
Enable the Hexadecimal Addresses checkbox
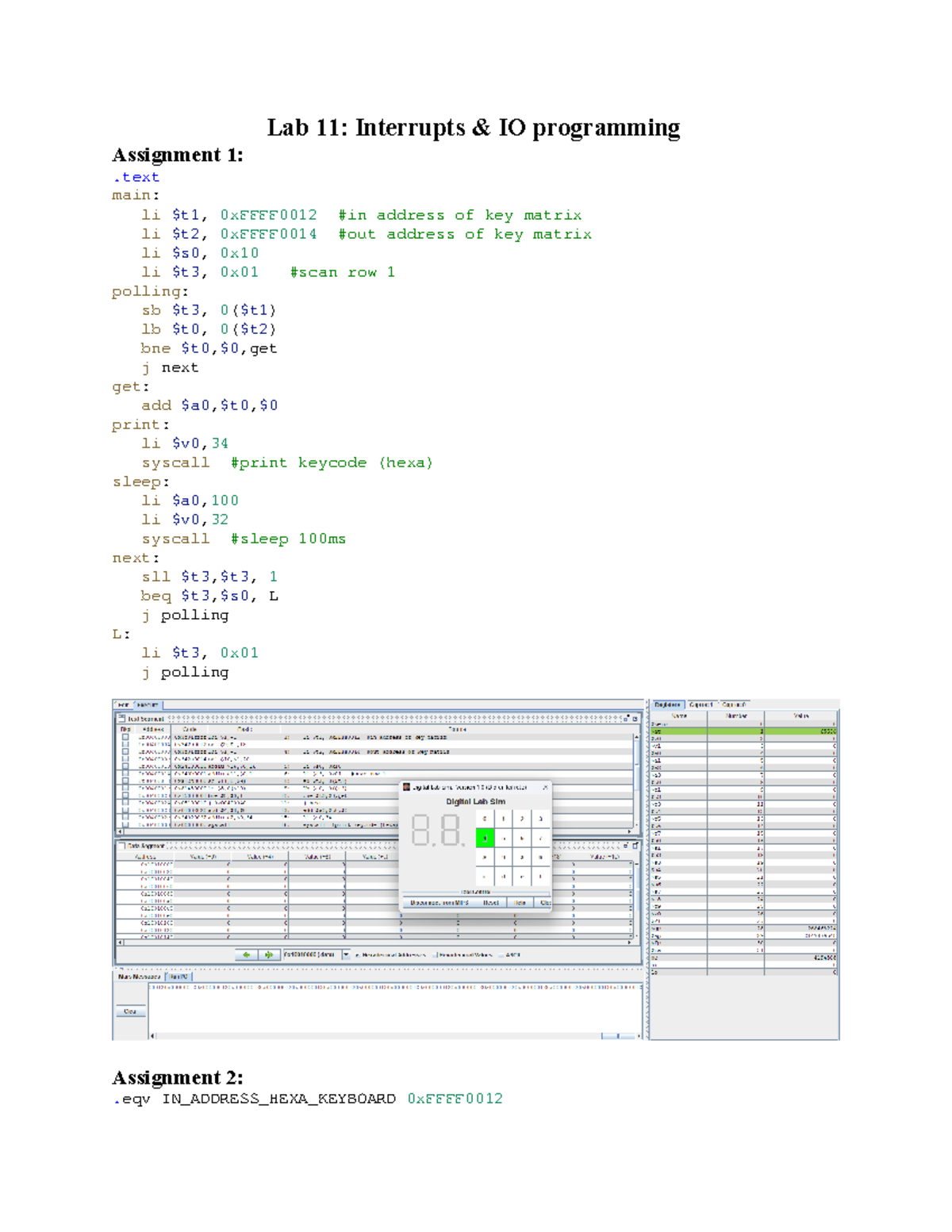(357, 954)
